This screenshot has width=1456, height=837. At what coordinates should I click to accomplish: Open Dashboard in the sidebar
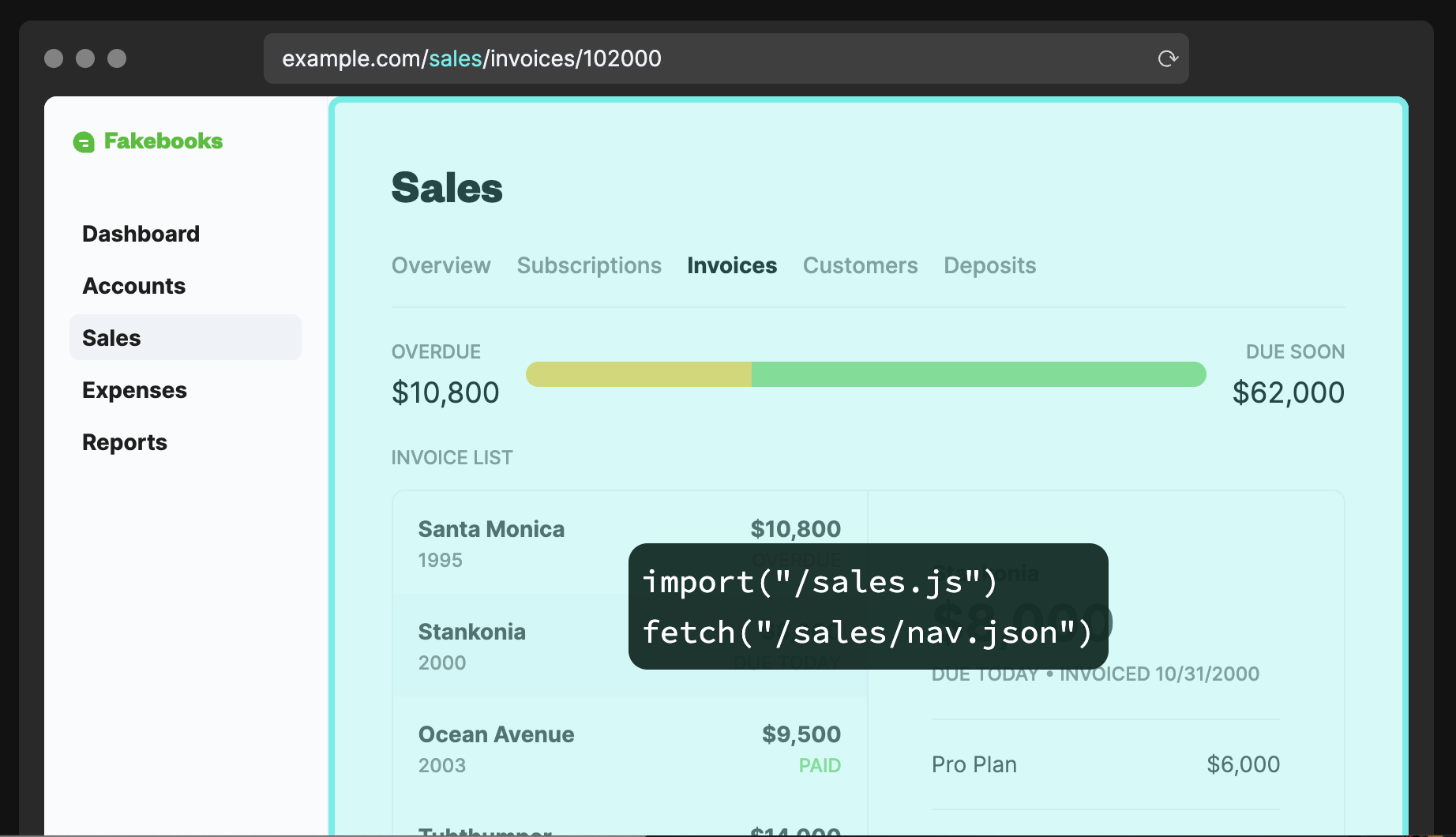click(x=141, y=234)
